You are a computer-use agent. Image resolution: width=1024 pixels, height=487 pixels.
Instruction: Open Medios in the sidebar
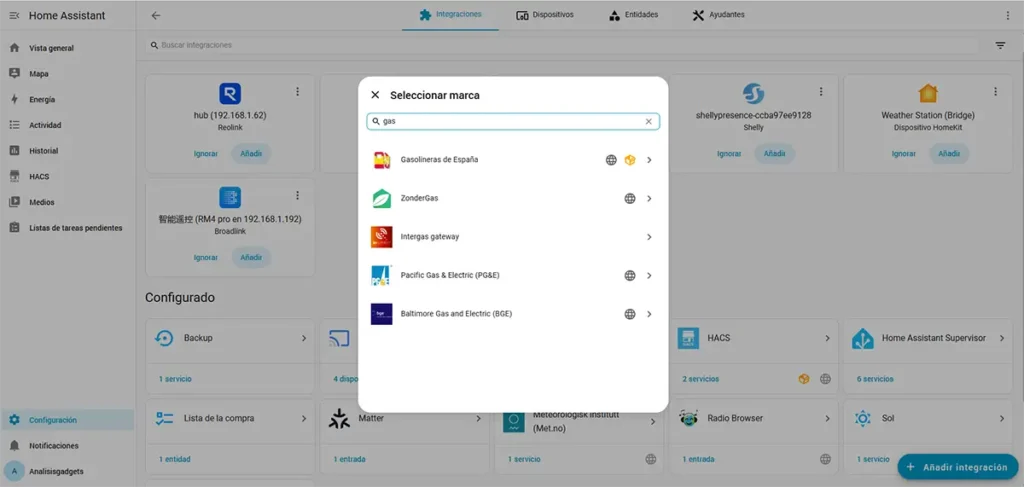point(68,202)
